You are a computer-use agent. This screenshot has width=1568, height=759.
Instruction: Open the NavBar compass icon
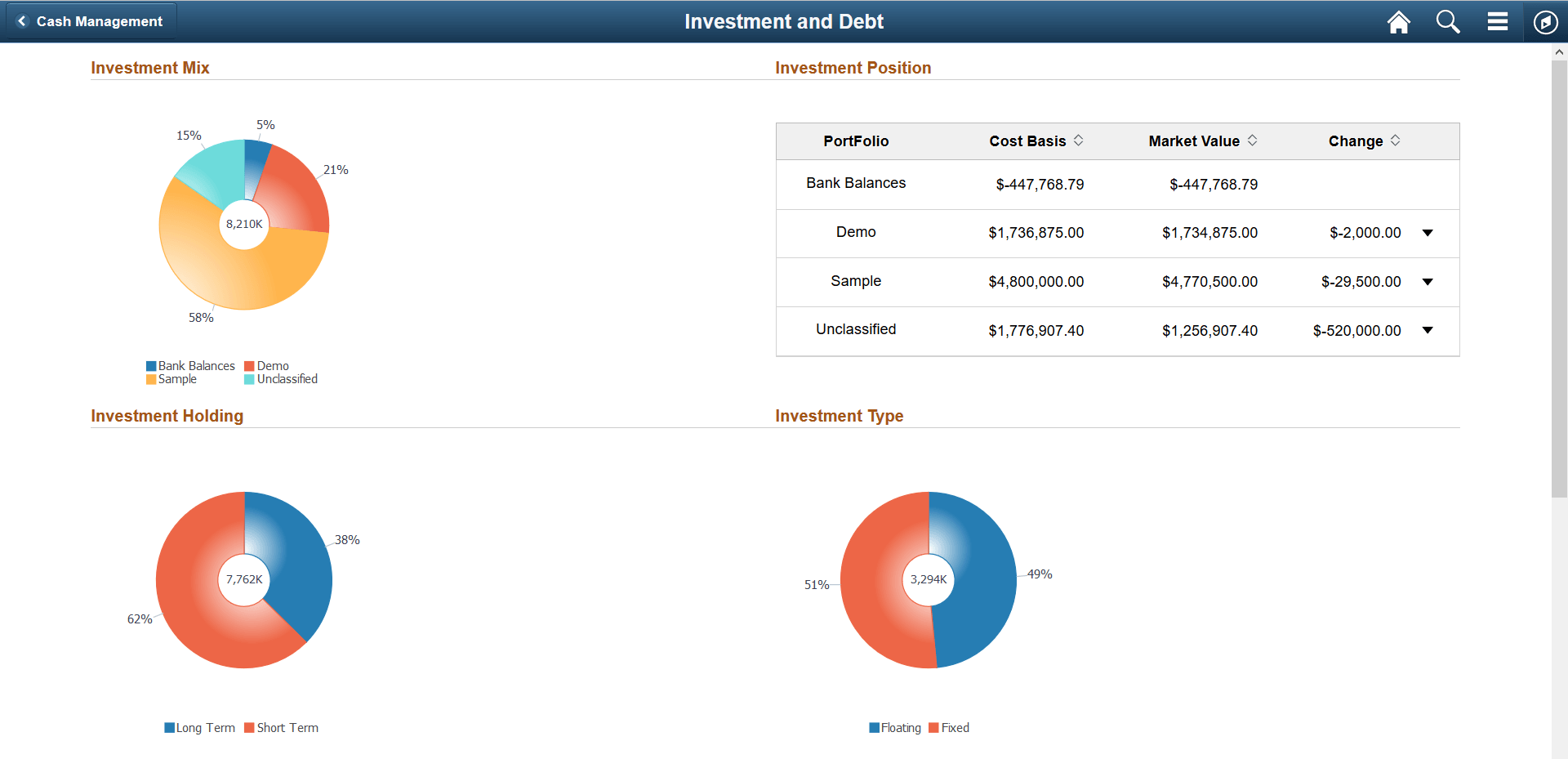1545,22
